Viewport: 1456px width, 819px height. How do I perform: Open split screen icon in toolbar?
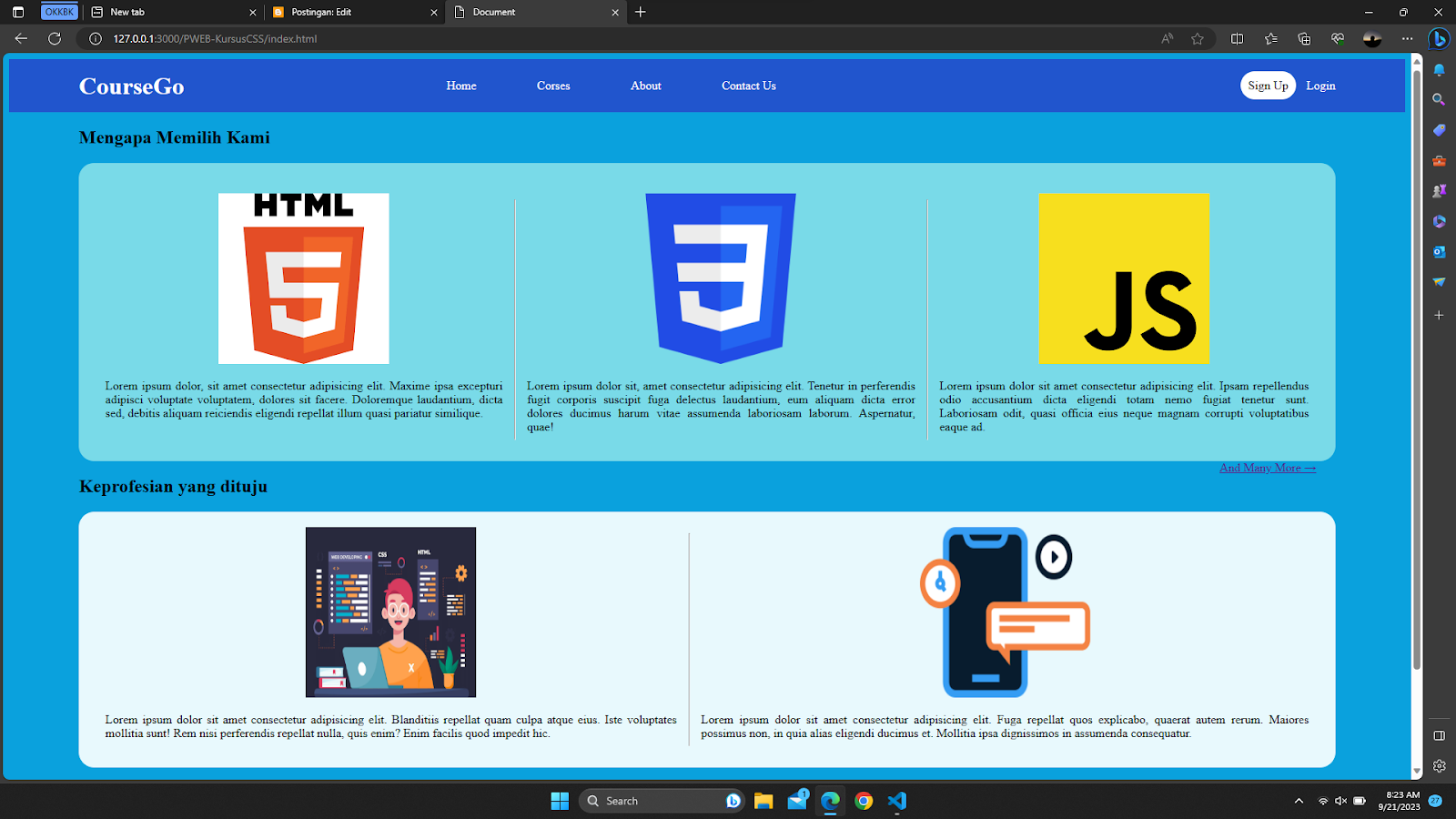point(1238,38)
